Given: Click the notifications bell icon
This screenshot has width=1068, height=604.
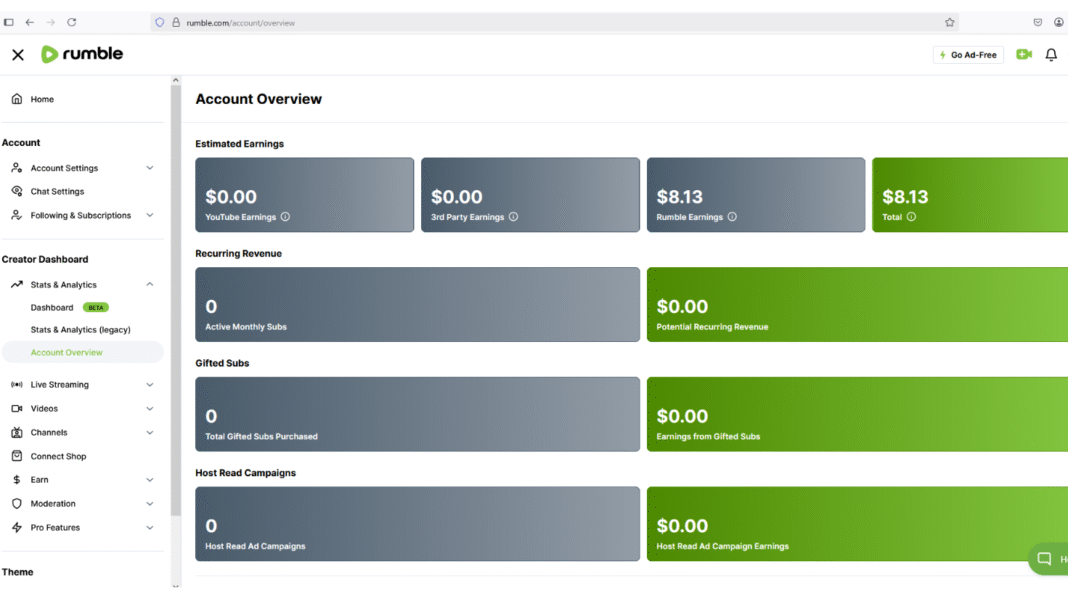Looking at the screenshot, I should [1051, 54].
